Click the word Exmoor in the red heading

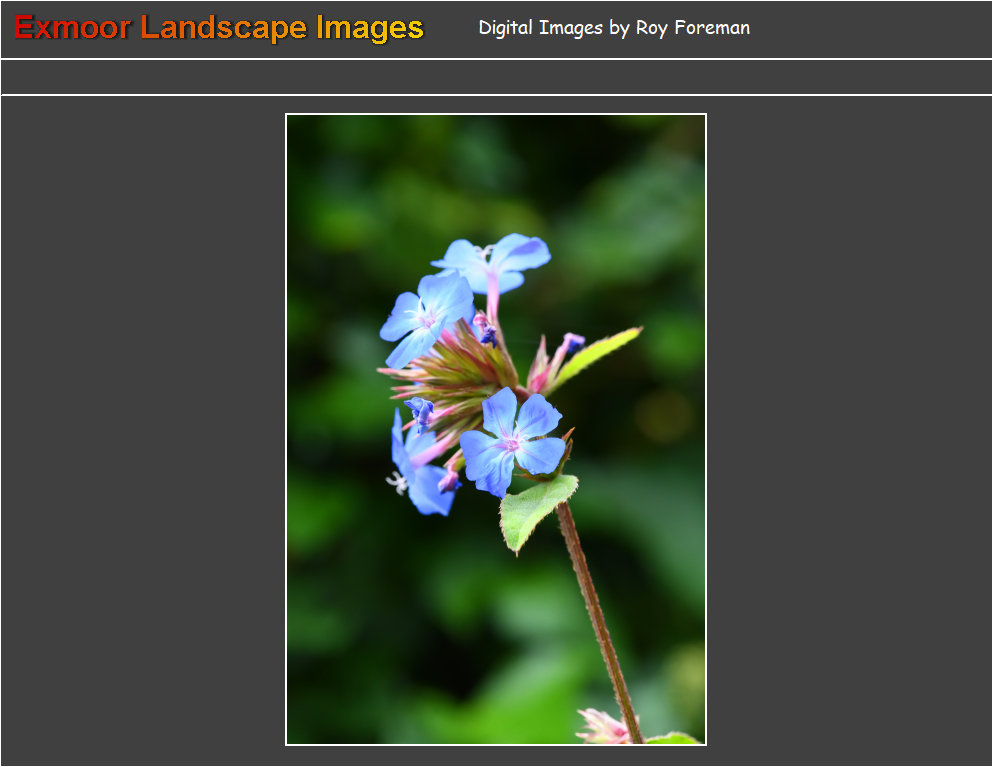click(72, 28)
